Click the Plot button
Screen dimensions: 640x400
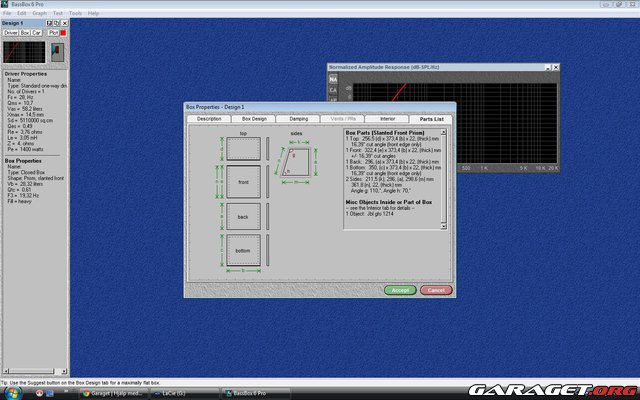[51, 32]
